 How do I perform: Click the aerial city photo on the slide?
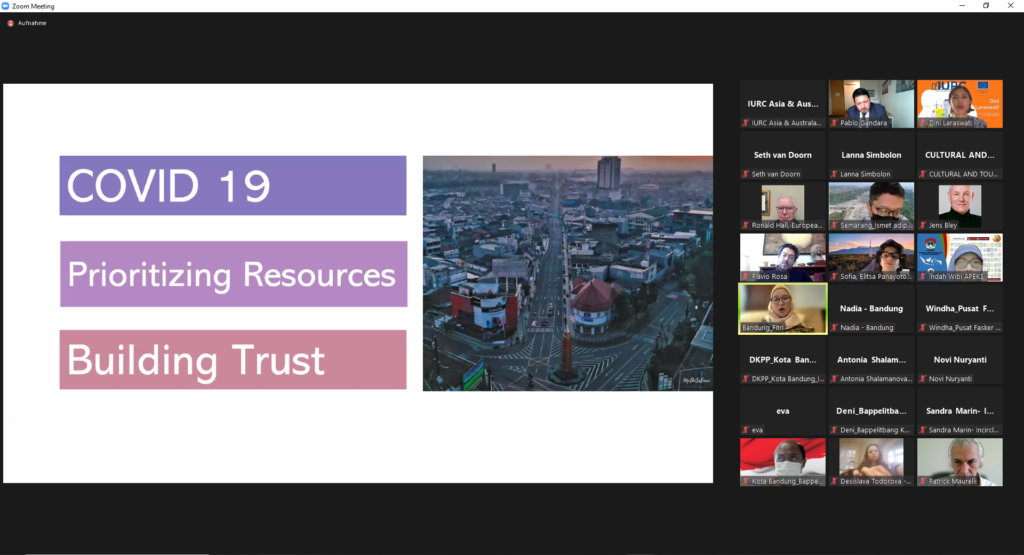pos(567,272)
